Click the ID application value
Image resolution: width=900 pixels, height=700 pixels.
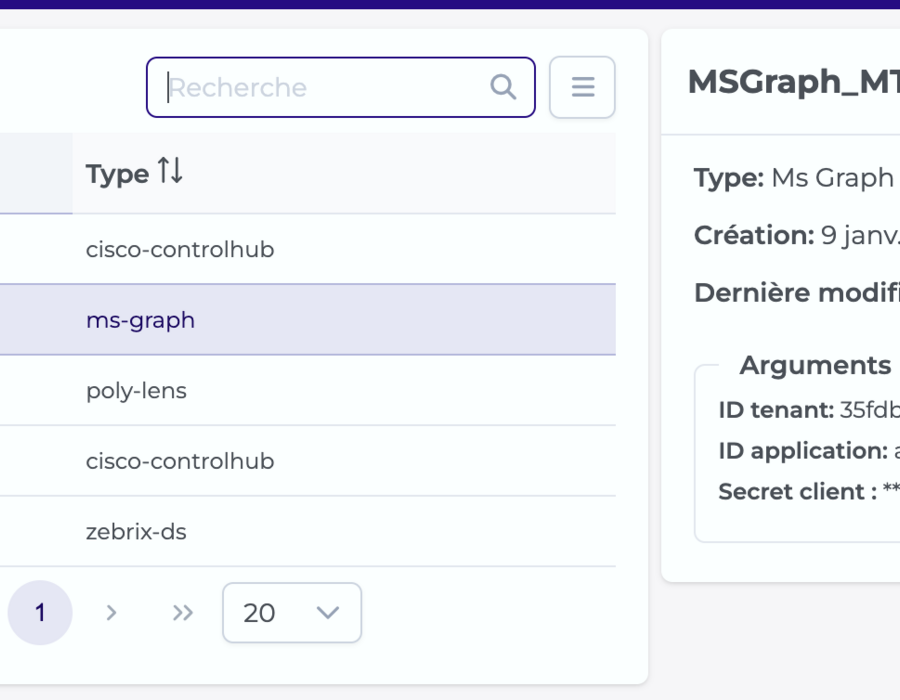[x=897, y=452]
